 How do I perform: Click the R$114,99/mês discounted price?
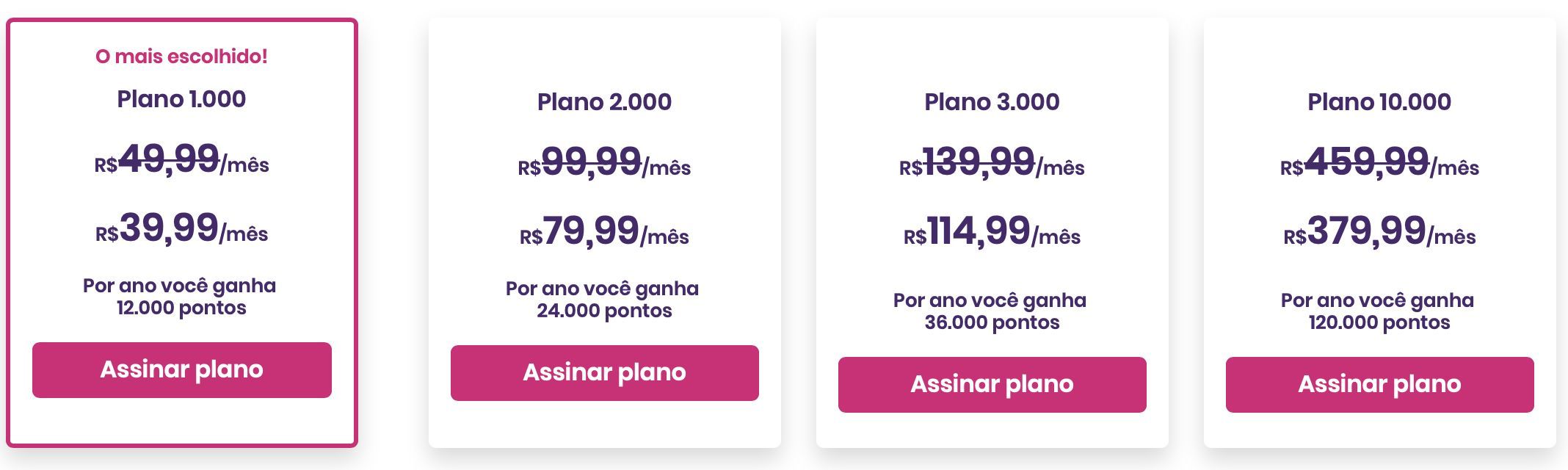992,232
